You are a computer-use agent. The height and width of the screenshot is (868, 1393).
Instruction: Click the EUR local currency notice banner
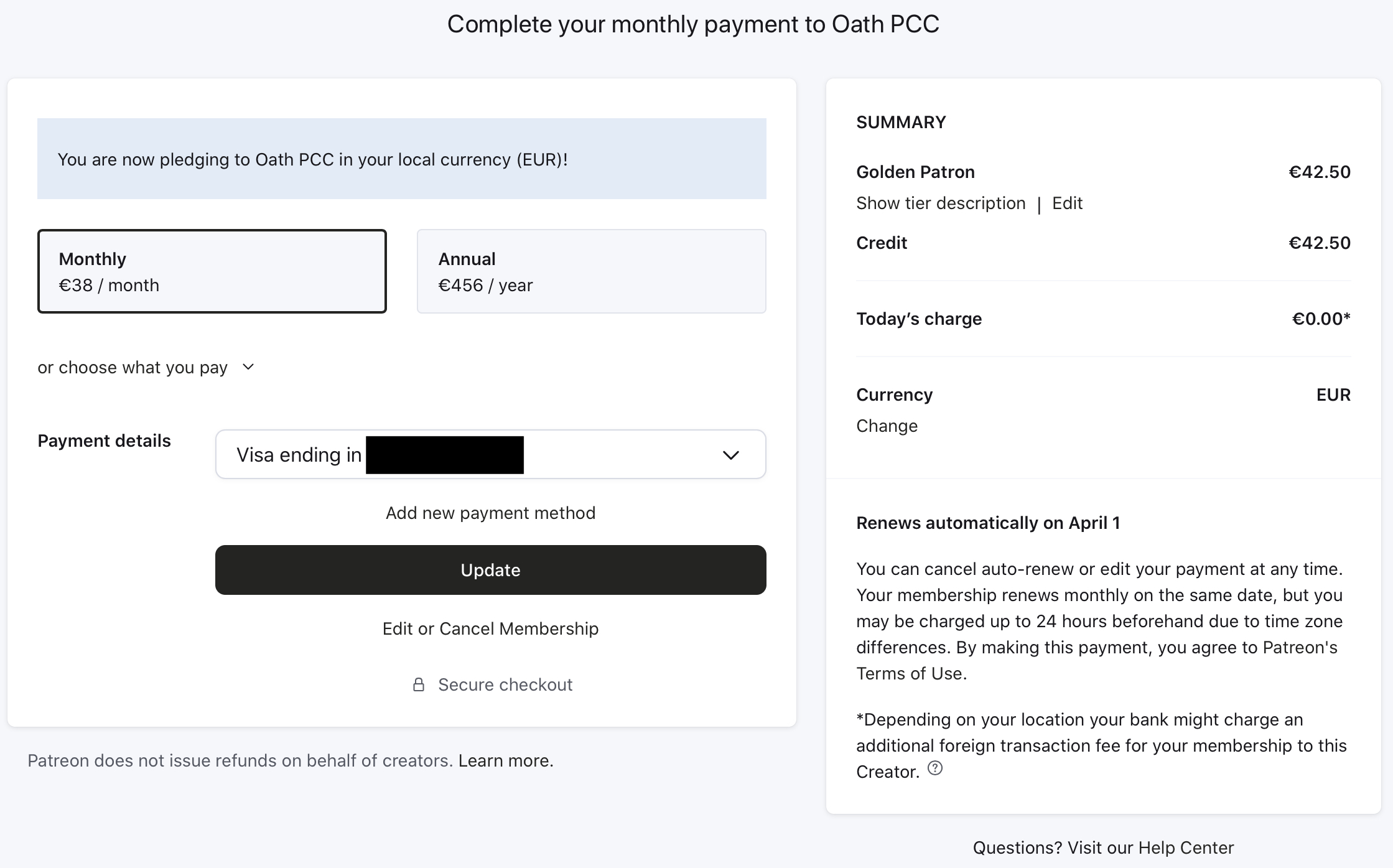tap(402, 159)
